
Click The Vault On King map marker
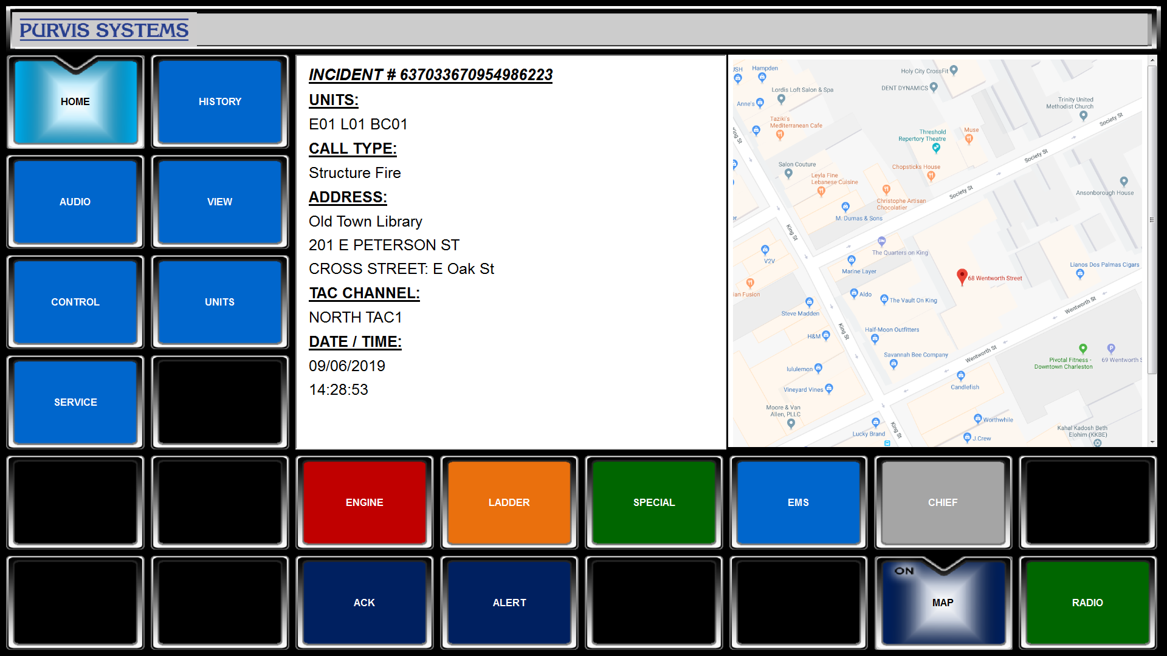884,299
